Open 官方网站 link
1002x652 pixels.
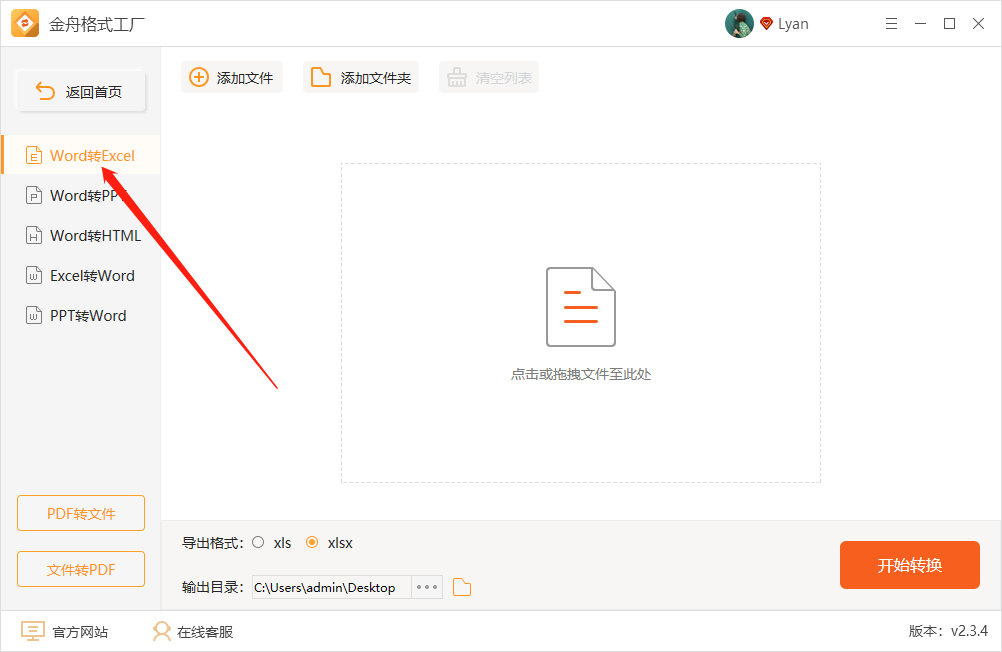tap(65, 632)
